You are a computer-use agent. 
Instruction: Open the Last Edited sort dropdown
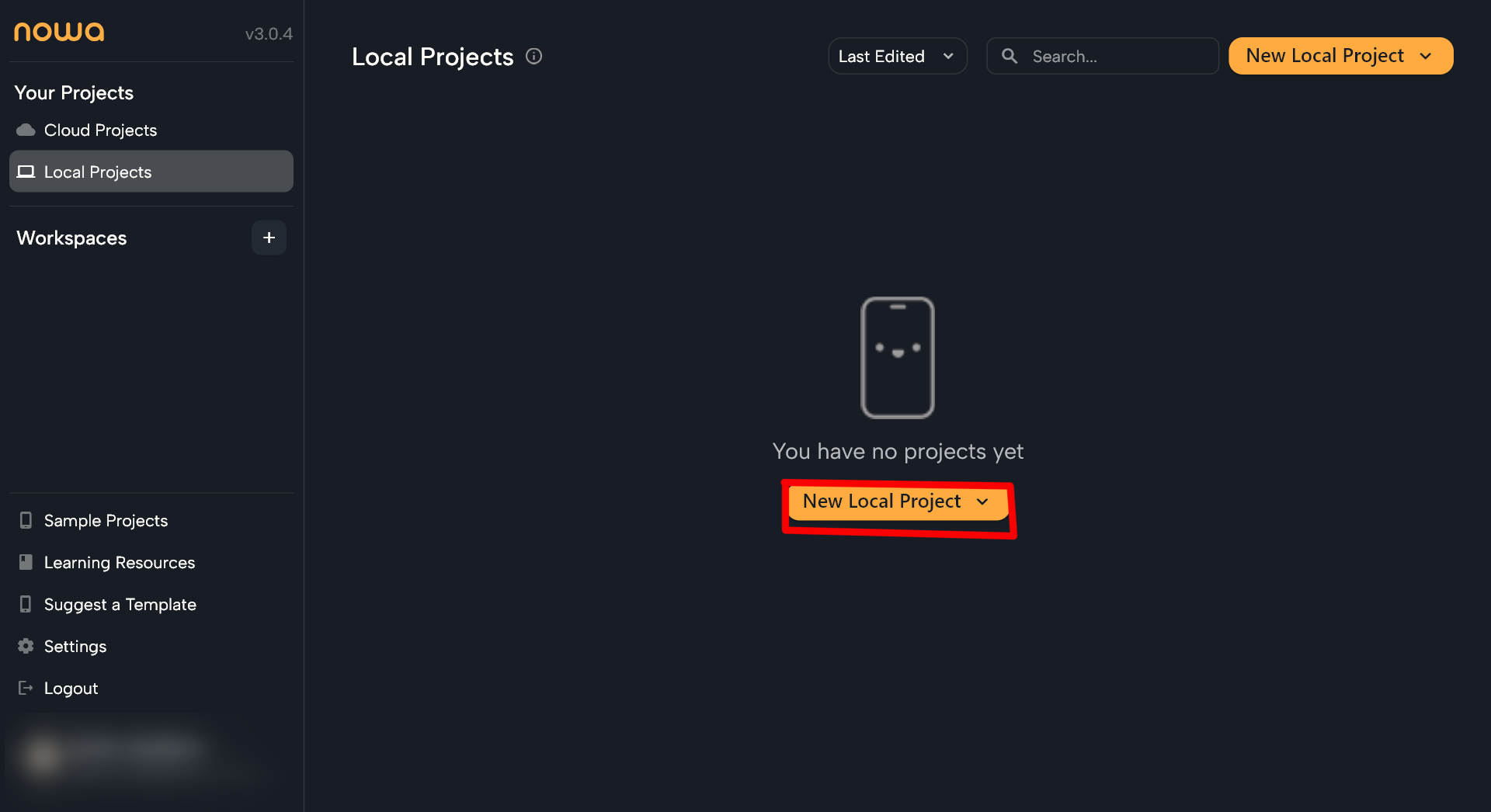click(897, 56)
